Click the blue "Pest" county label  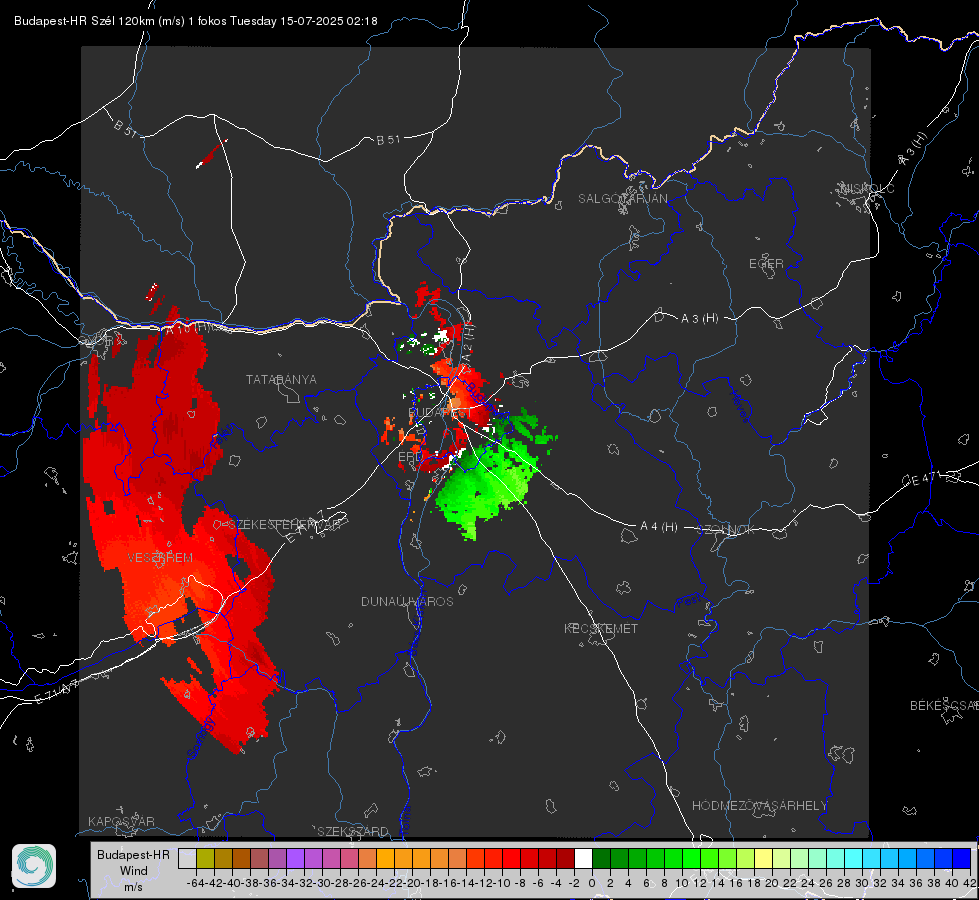click(689, 602)
